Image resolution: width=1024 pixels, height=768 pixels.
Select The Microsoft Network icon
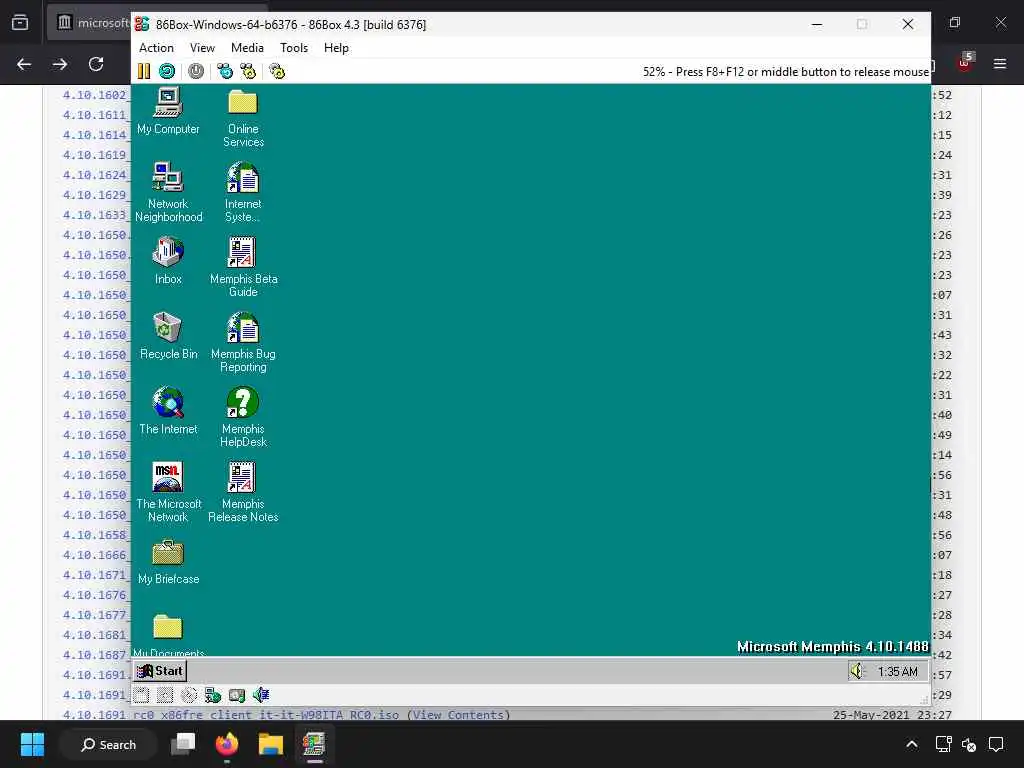coord(168,492)
